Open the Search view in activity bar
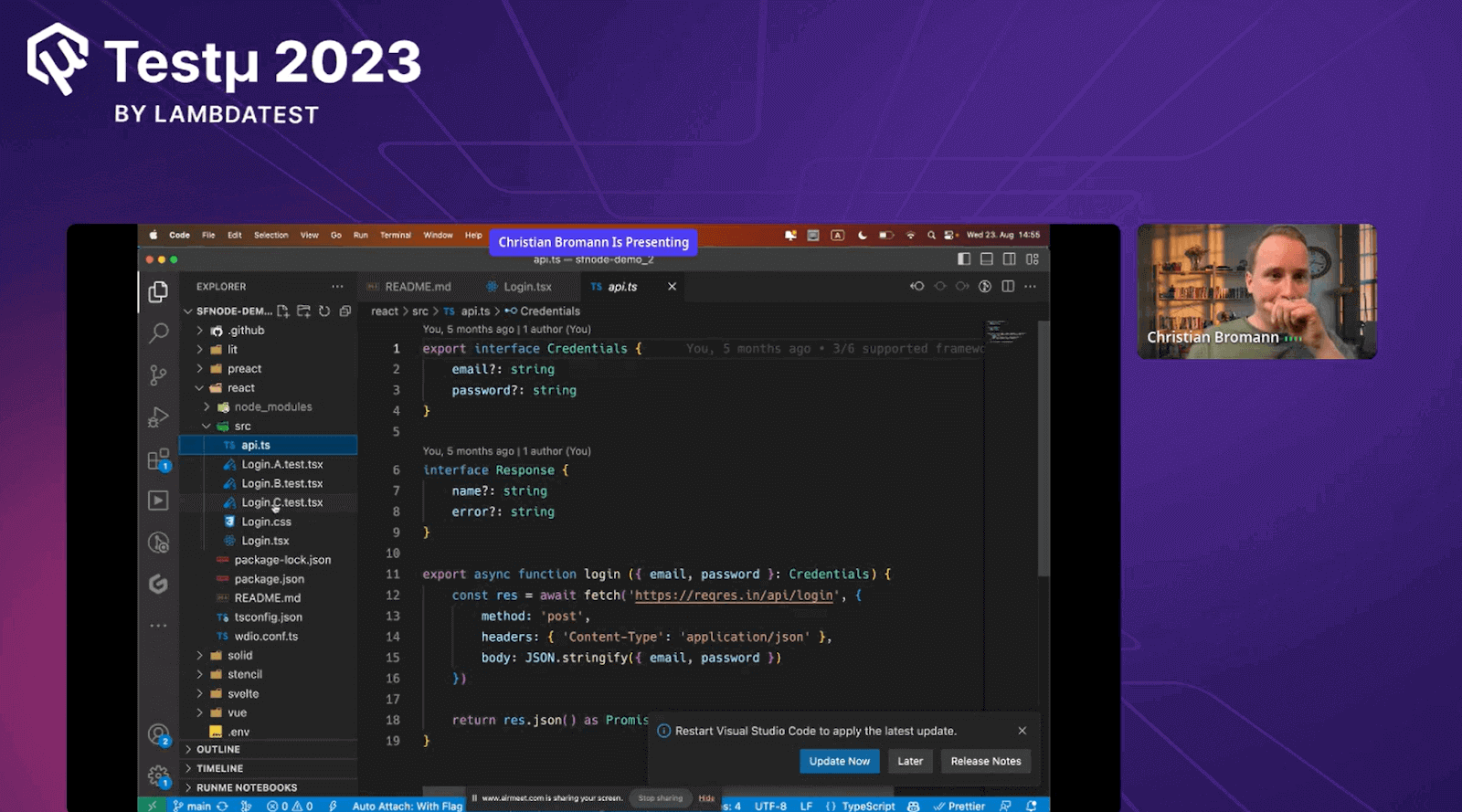The height and width of the screenshot is (812, 1462). [x=158, y=332]
